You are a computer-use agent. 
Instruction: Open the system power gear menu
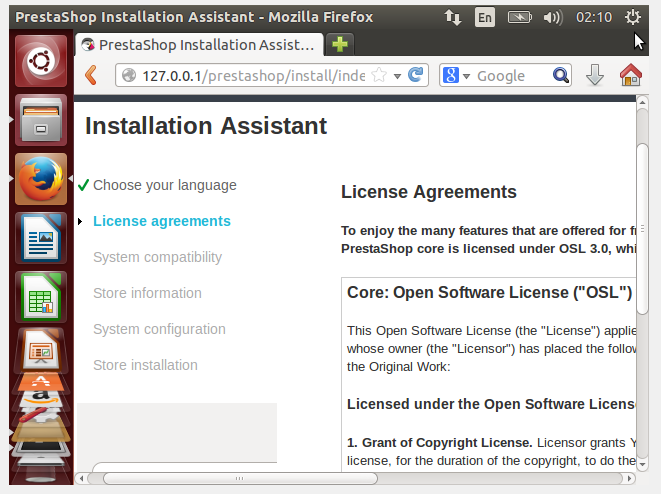tap(633, 17)
